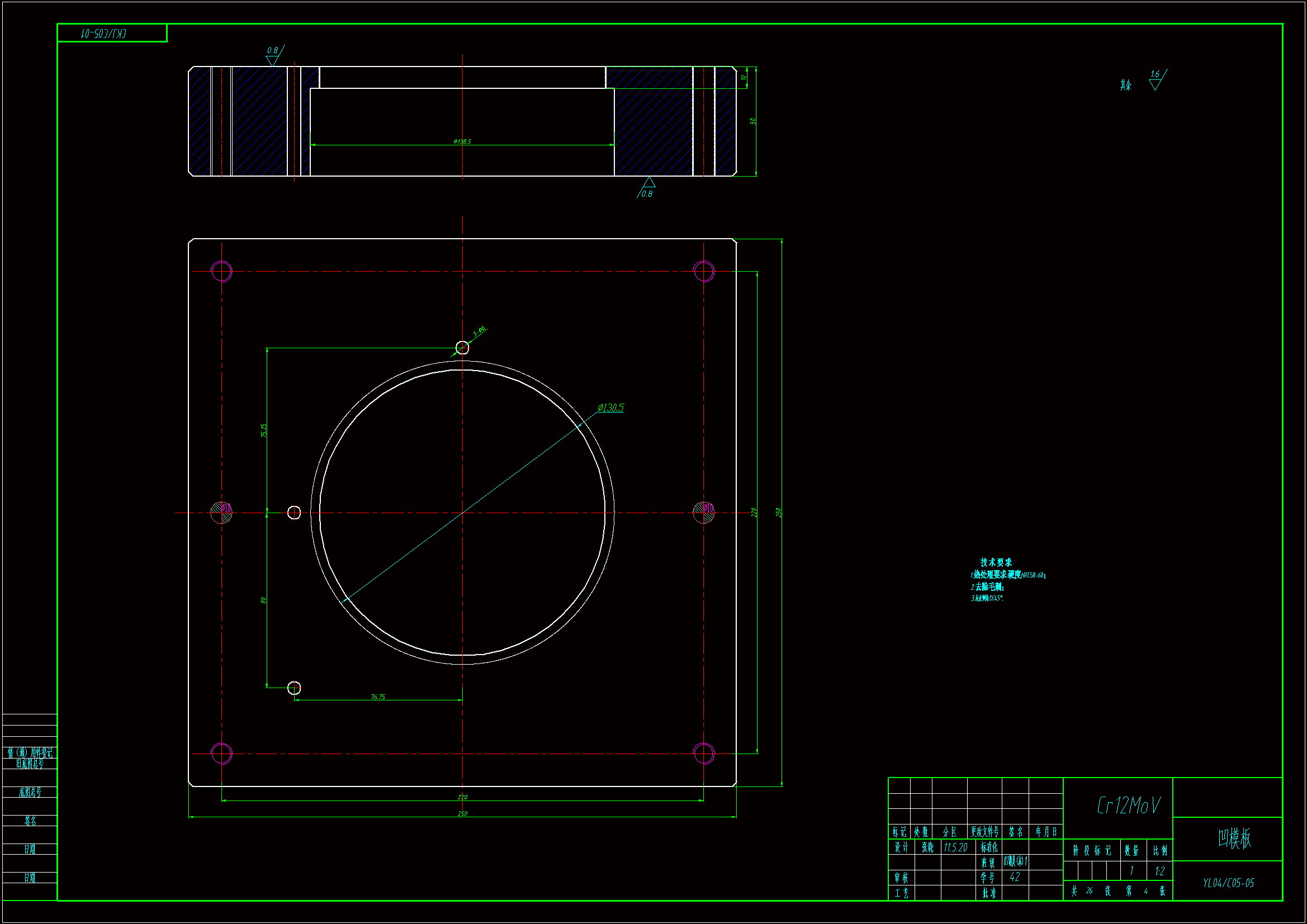Select the small top hole labeled 3-Ø6
Viewport: 1307px width, 924px height.
click(462, 347)
